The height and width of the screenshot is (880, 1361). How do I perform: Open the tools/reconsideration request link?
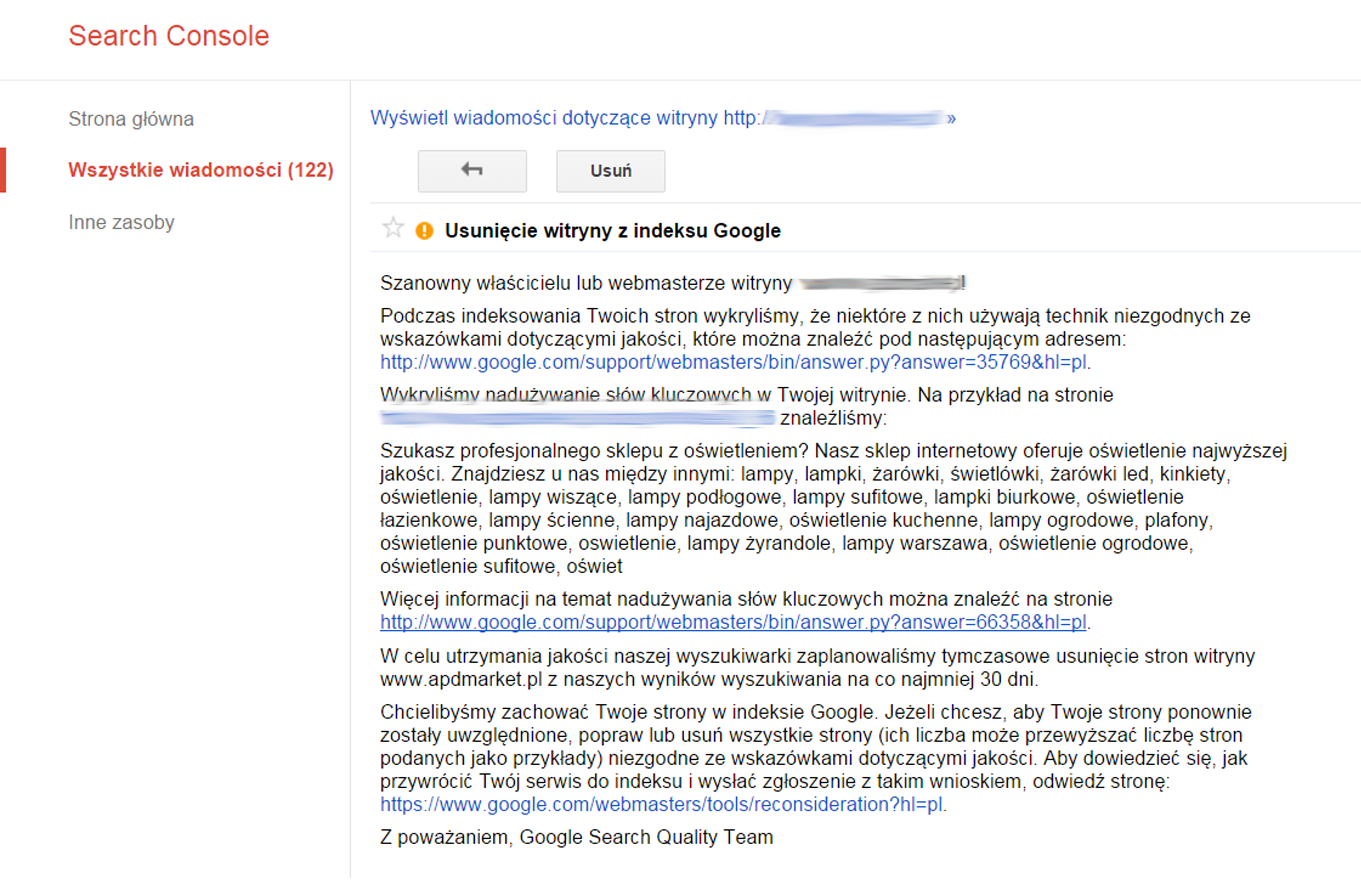(662, 804)
